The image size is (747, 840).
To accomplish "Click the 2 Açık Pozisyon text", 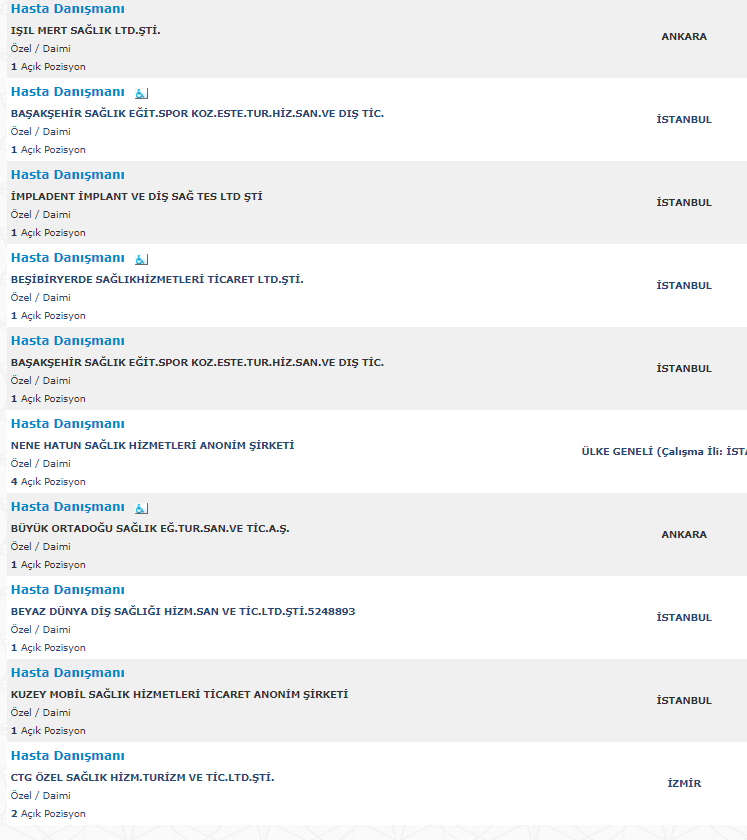I will tap(48, 814).
